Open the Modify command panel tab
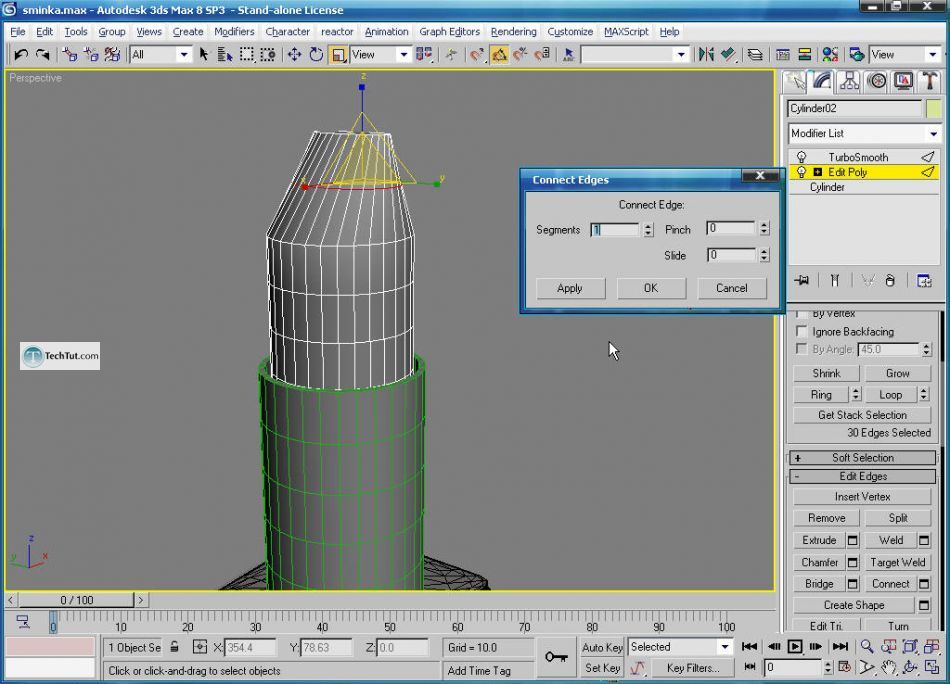 click(822, 81)
